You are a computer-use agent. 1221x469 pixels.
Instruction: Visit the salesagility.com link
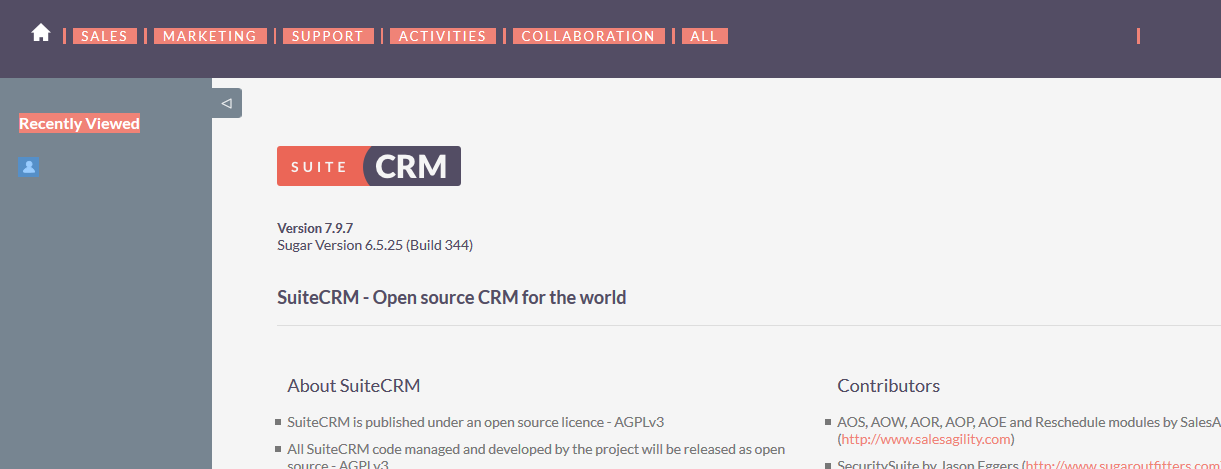pos(926,439)
